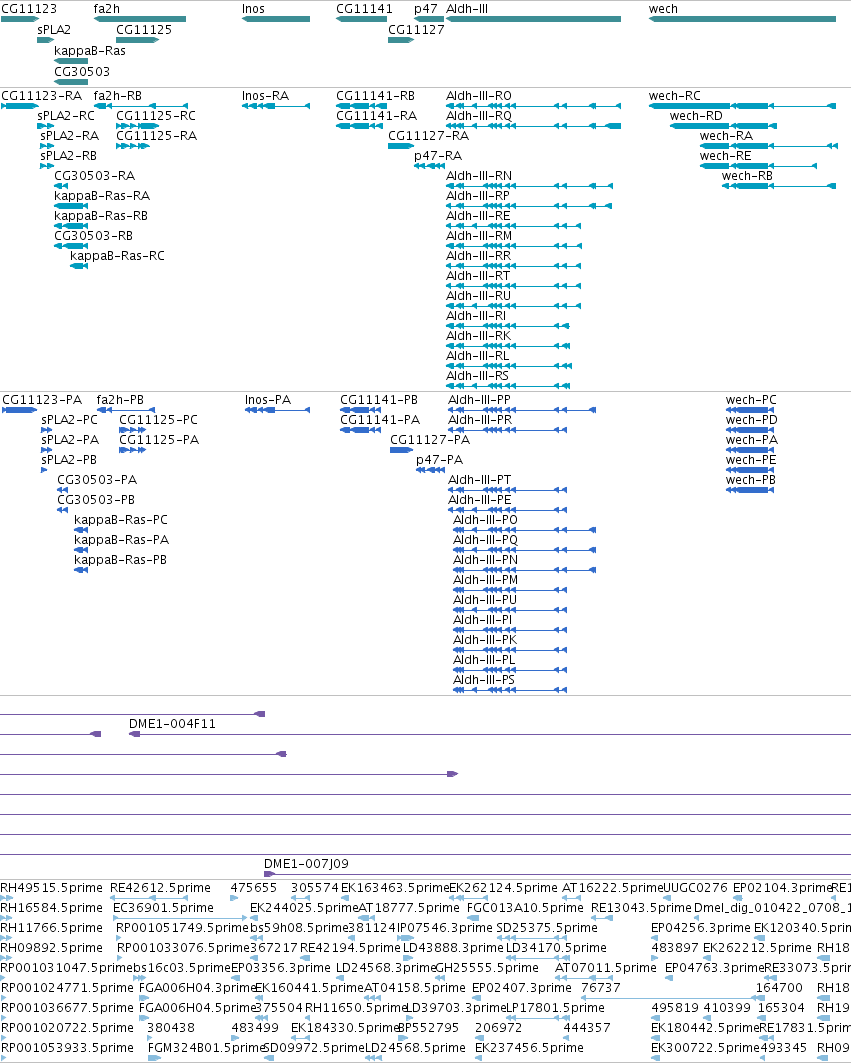Click EST LD34170.5prime
Viewport: 851px width, 1063px height.
point(556,948)
